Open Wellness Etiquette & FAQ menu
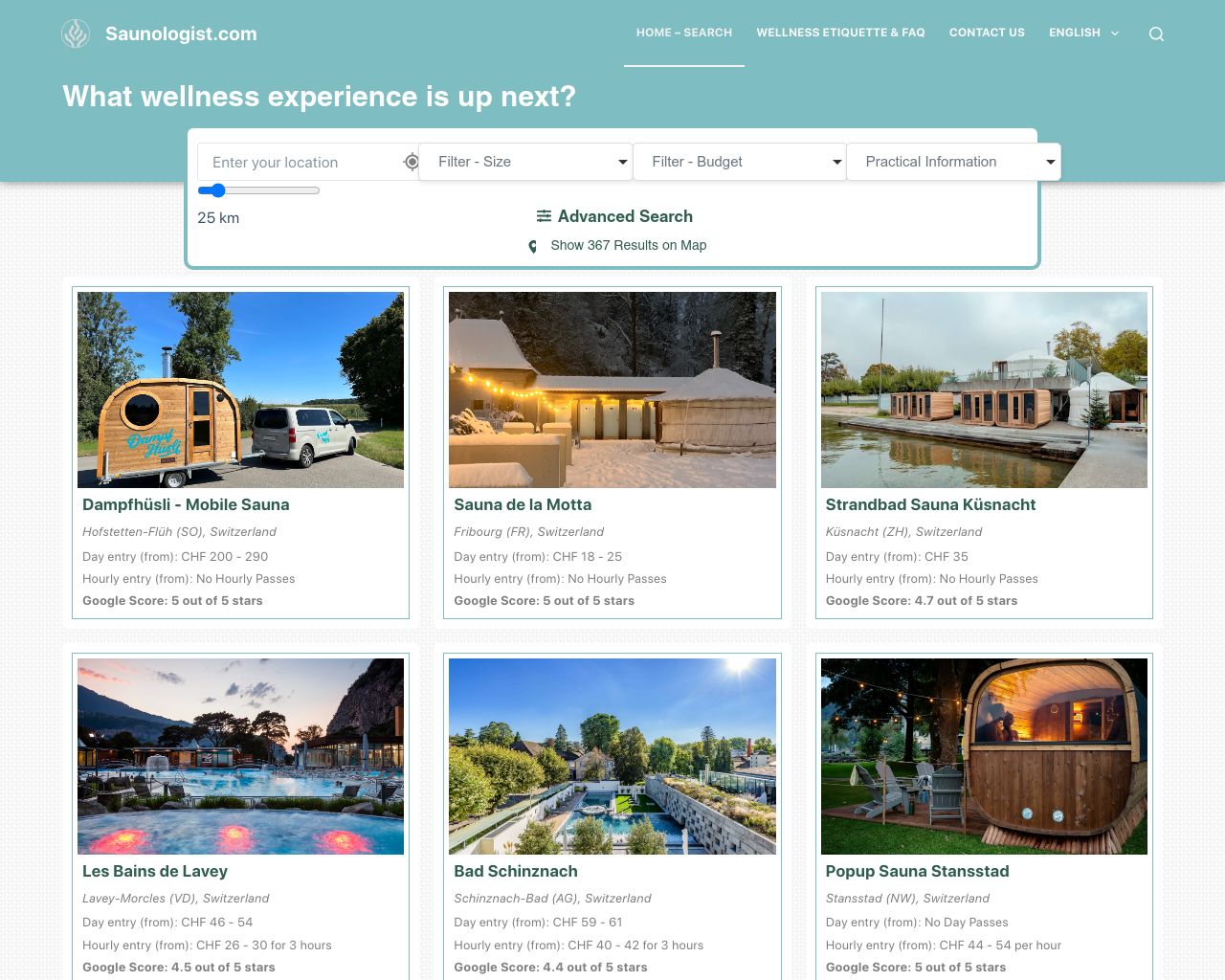Viewport: 1225px width, 980px height. pyautogui.click(x=840, y=33)
